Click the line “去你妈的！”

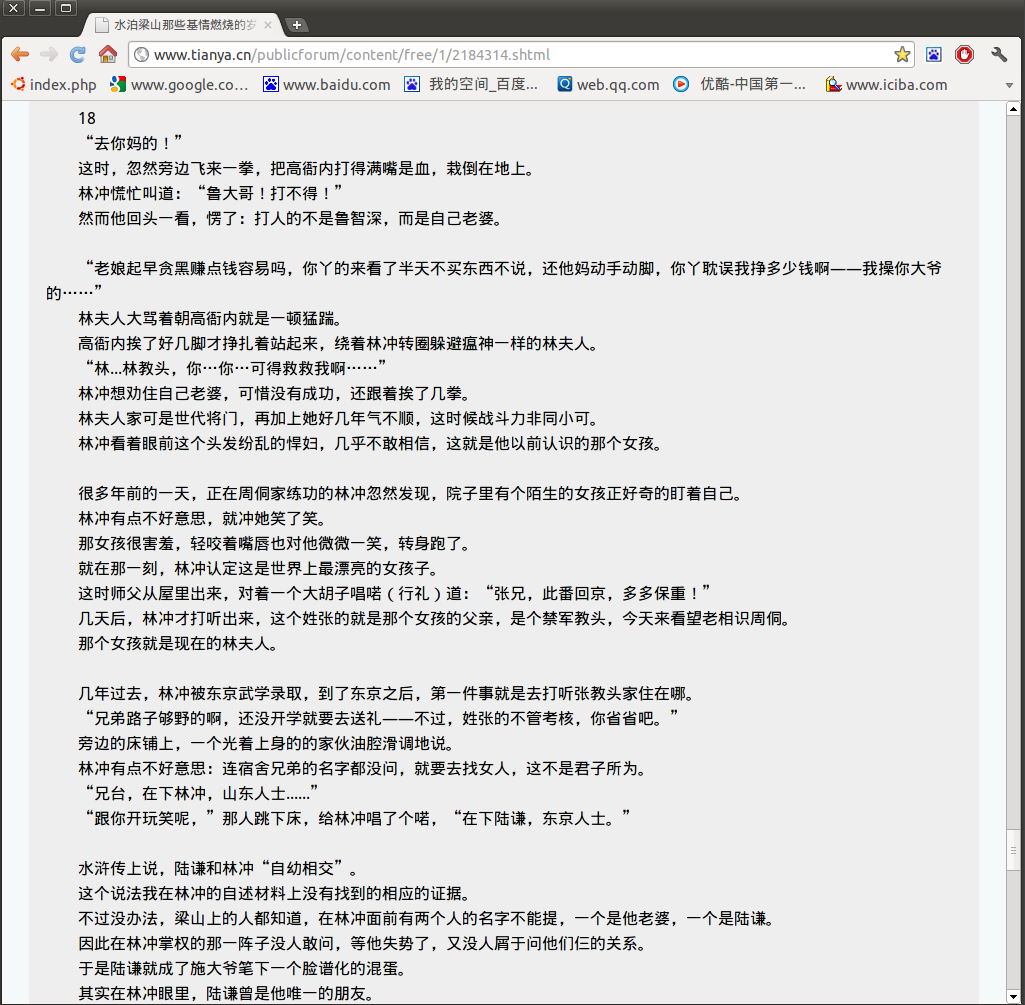coord(133,143)
